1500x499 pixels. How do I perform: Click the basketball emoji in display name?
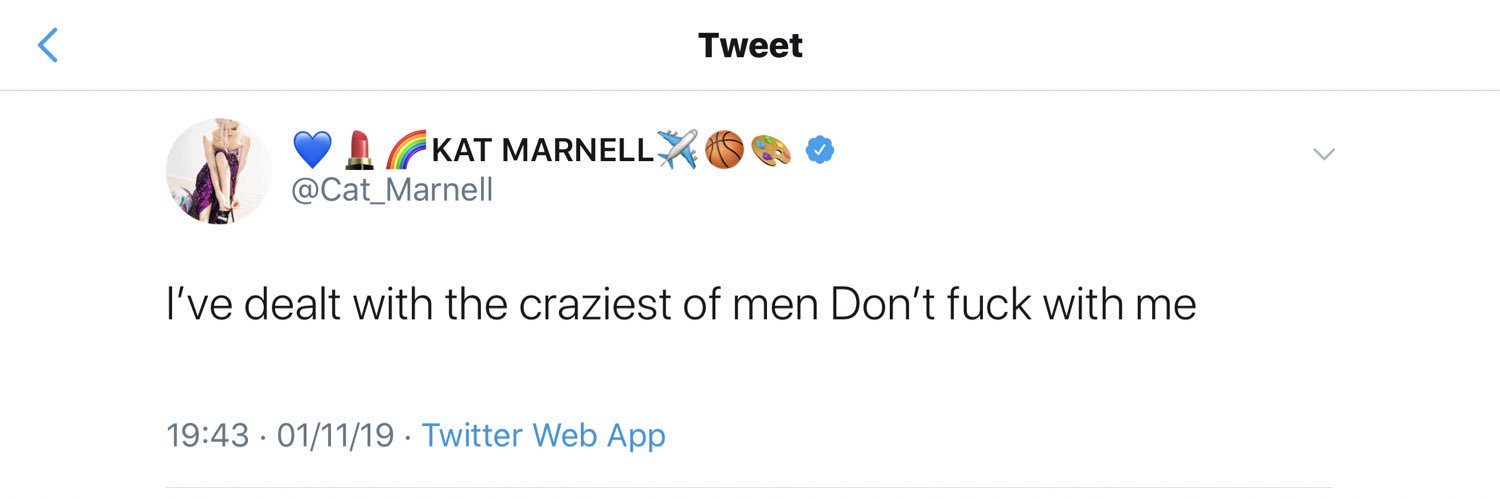coord(724,151)
